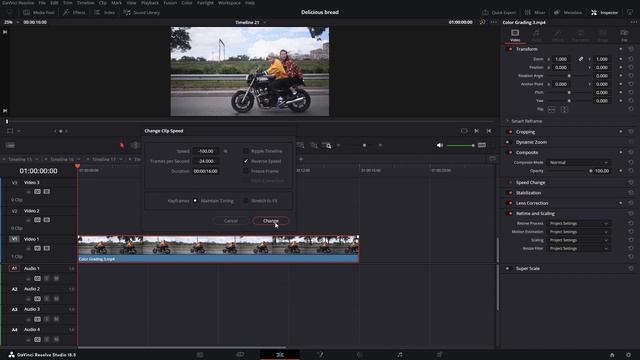The image size is (640, 360).
Task: Switch to the Edit page icon
Action: point(280,355)
